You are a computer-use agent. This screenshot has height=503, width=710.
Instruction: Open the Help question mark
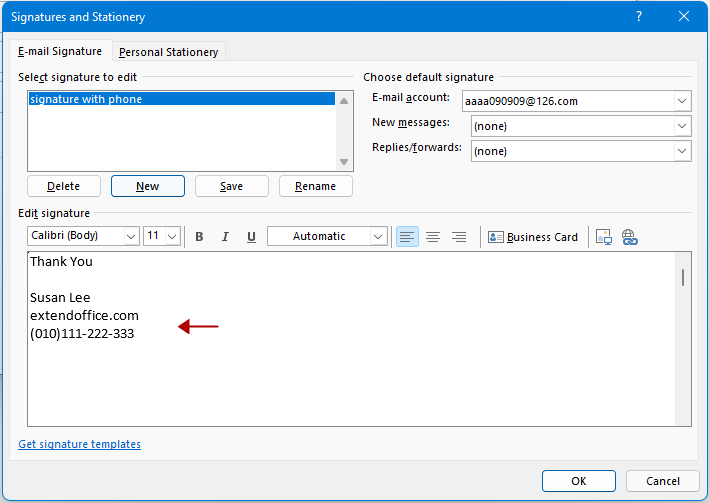[x=639, y=17]
